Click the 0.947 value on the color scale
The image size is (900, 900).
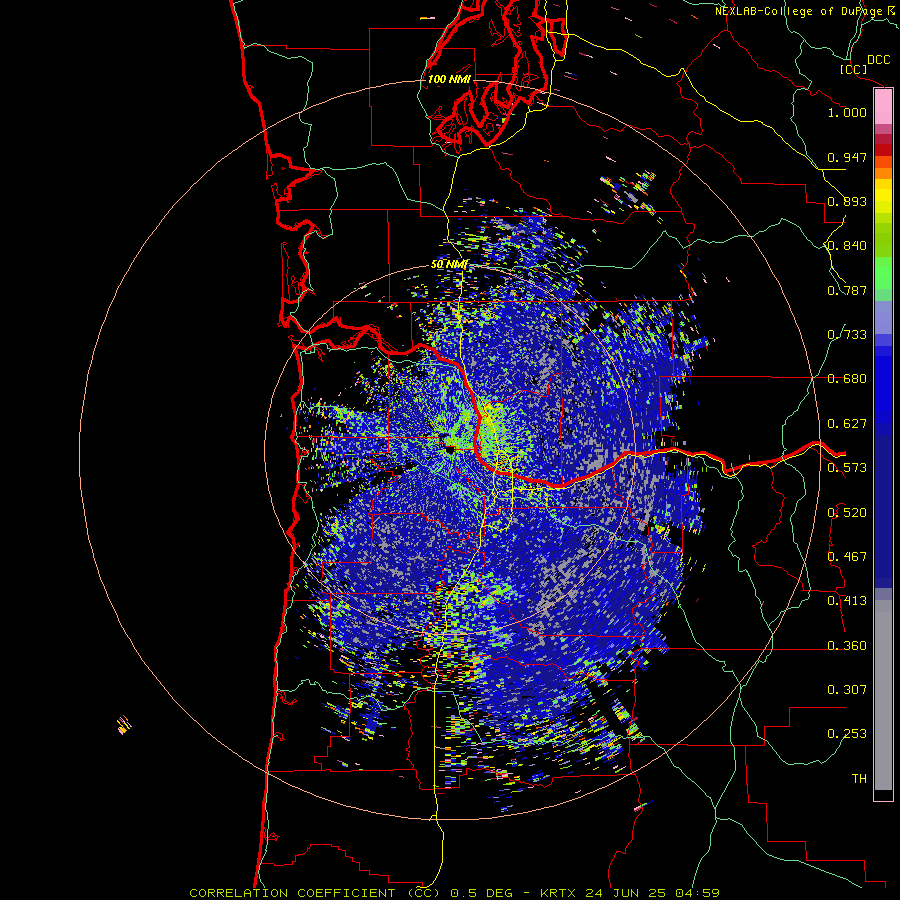coord(847,157)
